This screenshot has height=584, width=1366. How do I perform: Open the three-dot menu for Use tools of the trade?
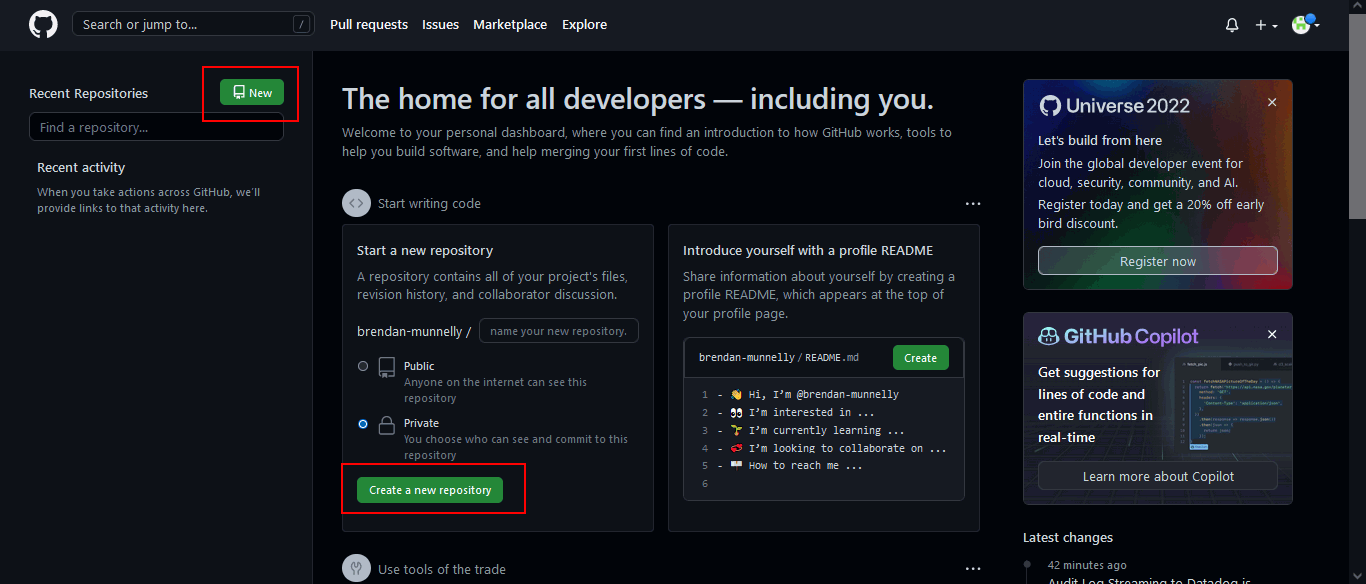pyautogui.click(x=973, y=569)
